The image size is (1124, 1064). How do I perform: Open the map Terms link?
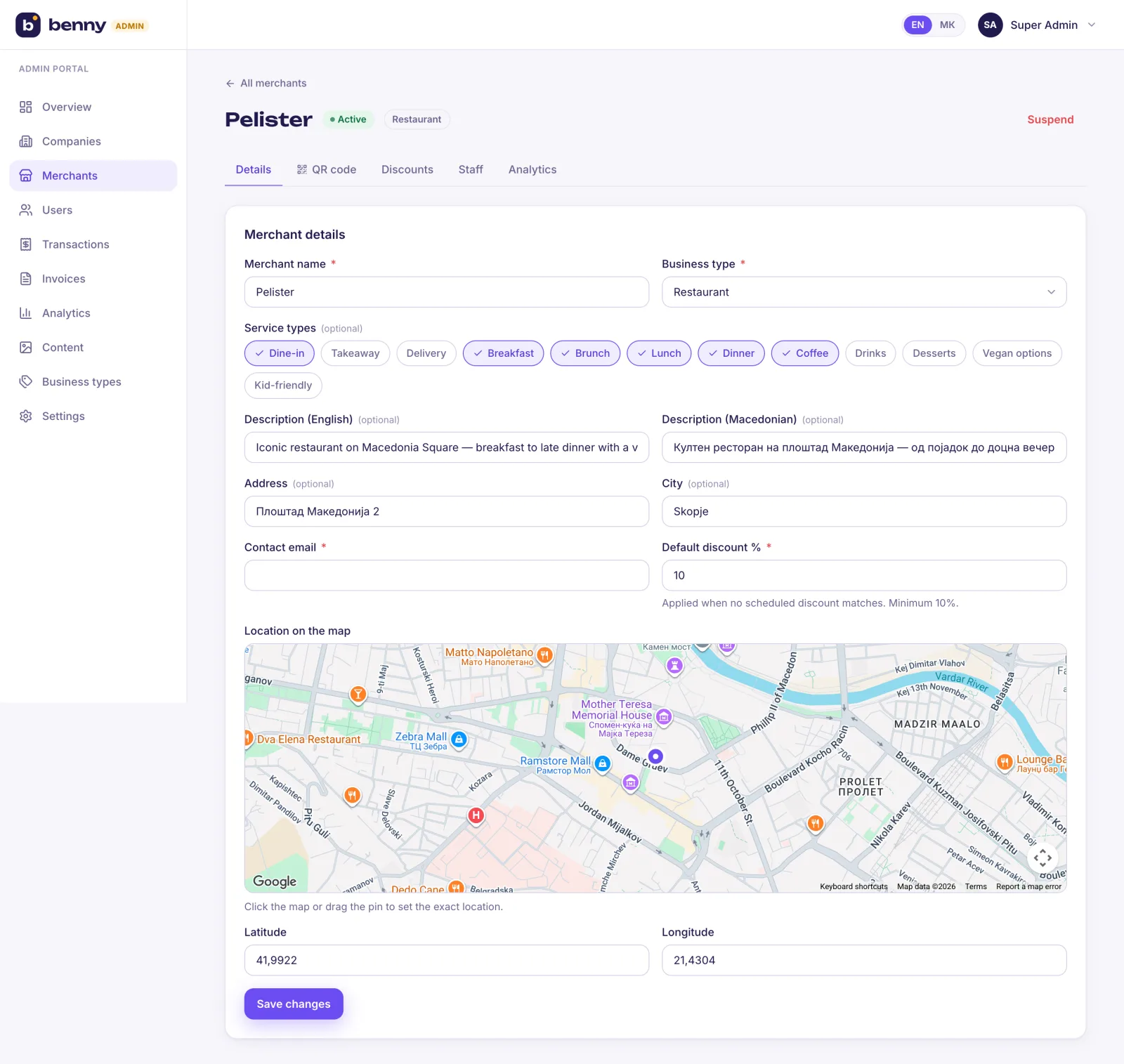976,887
